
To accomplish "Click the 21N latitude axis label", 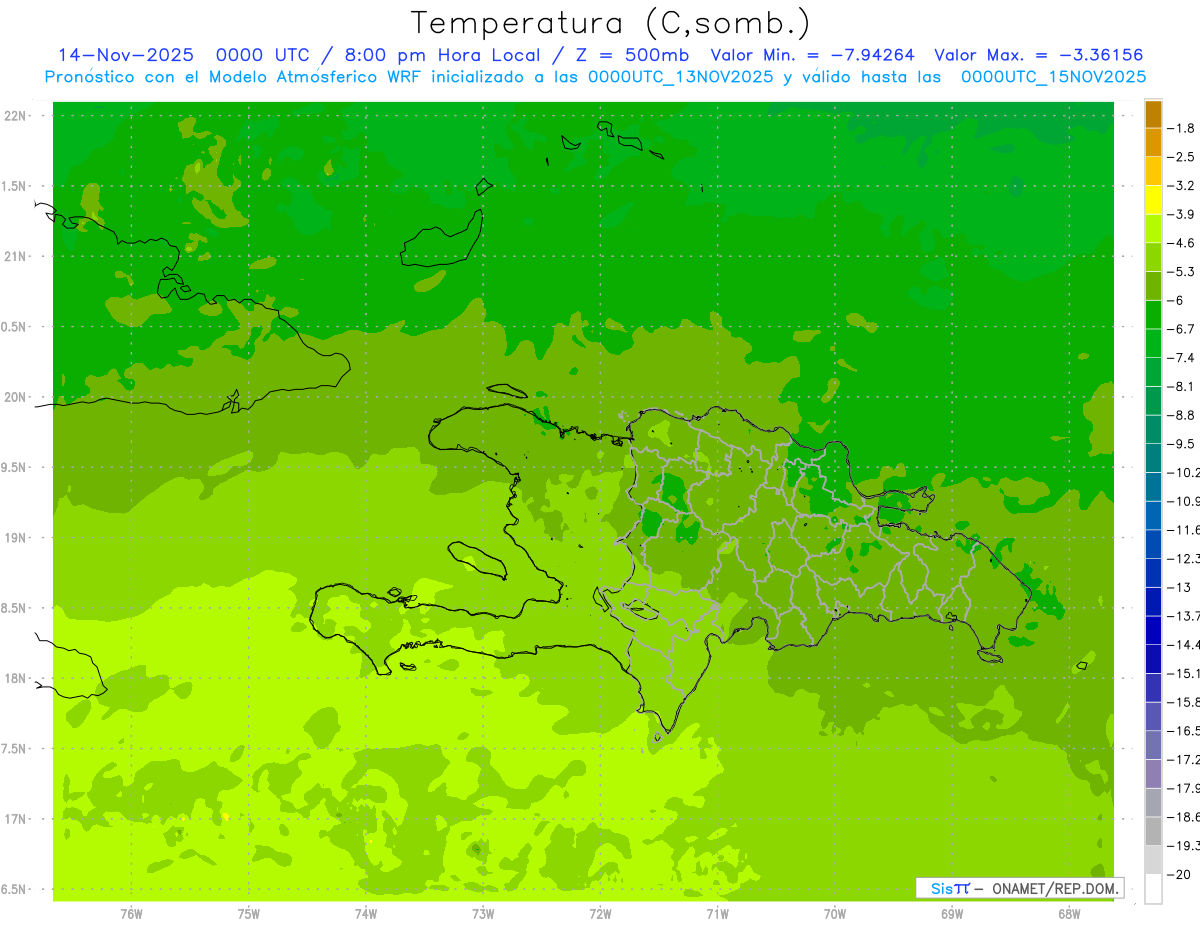I will click(15, 257).
